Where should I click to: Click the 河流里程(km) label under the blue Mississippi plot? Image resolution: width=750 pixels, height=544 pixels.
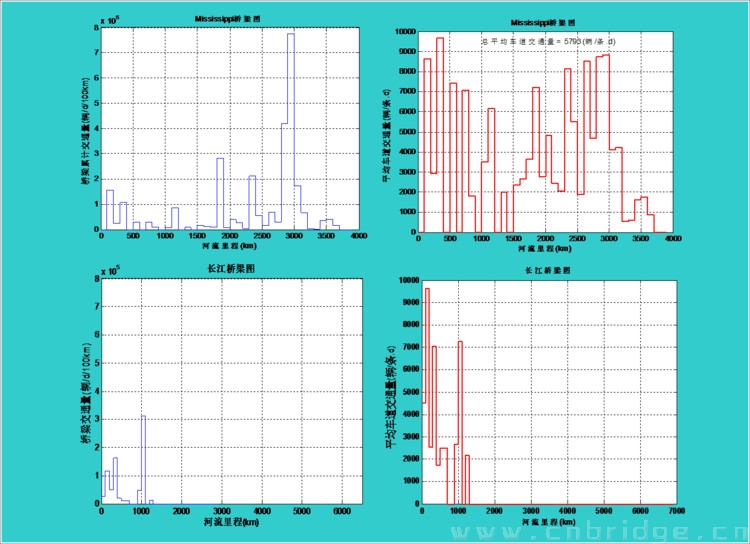point(229,246)
